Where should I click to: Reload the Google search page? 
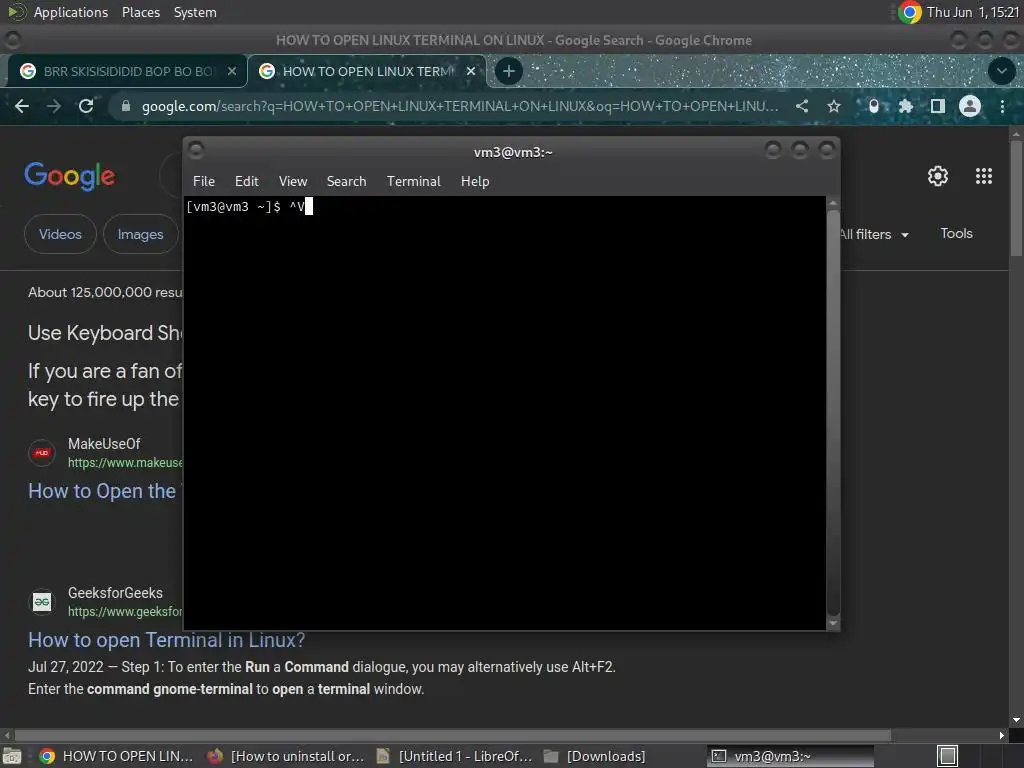tap(86, 106)
